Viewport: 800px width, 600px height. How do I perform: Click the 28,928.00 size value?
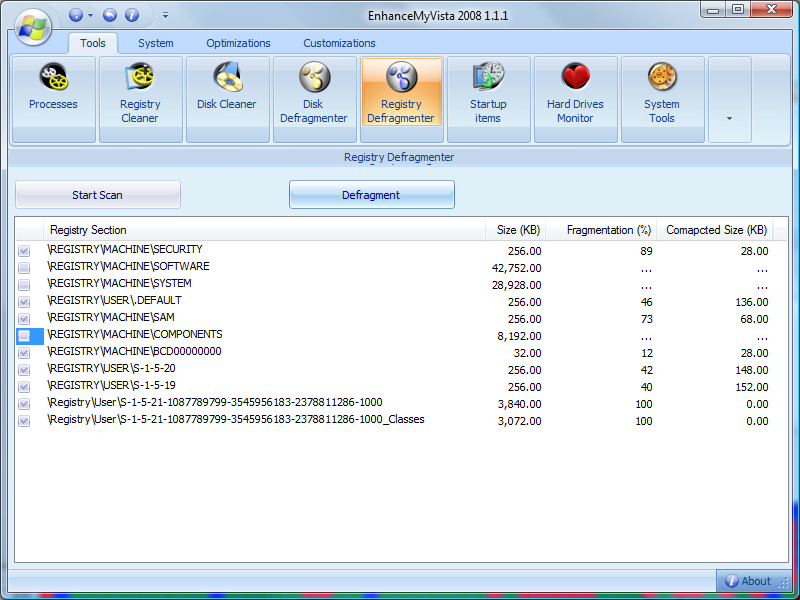516,285
